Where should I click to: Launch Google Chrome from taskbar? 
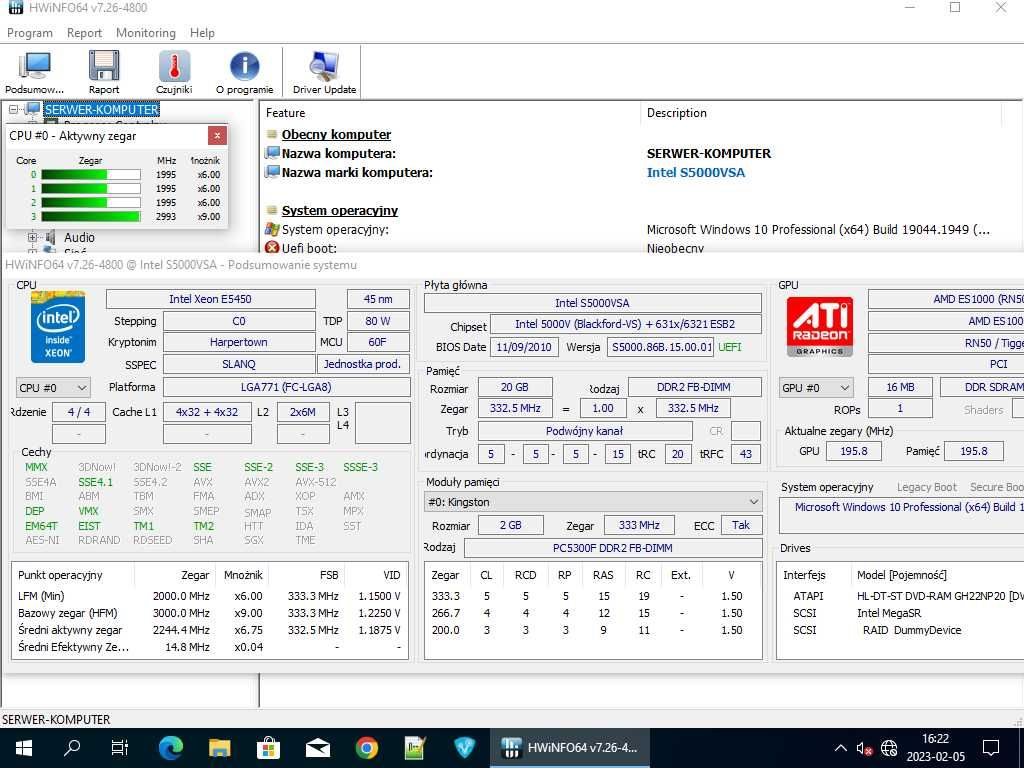pyautogui.click(x=366, y=748)
